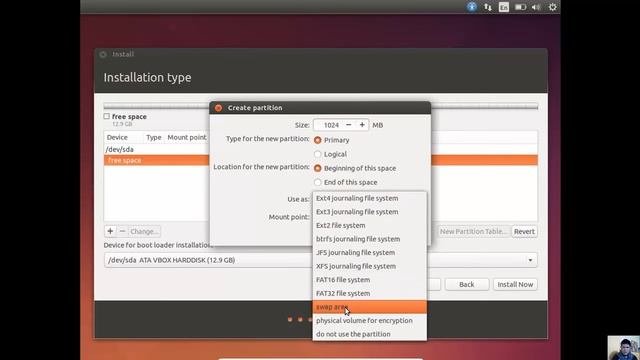Click the Back button

[467, 284]
